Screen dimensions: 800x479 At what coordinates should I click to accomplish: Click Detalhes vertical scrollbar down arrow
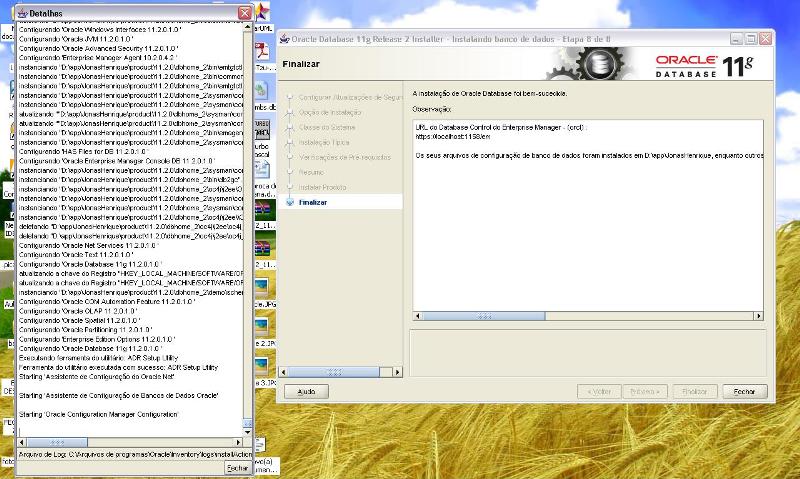pos(248,433)
